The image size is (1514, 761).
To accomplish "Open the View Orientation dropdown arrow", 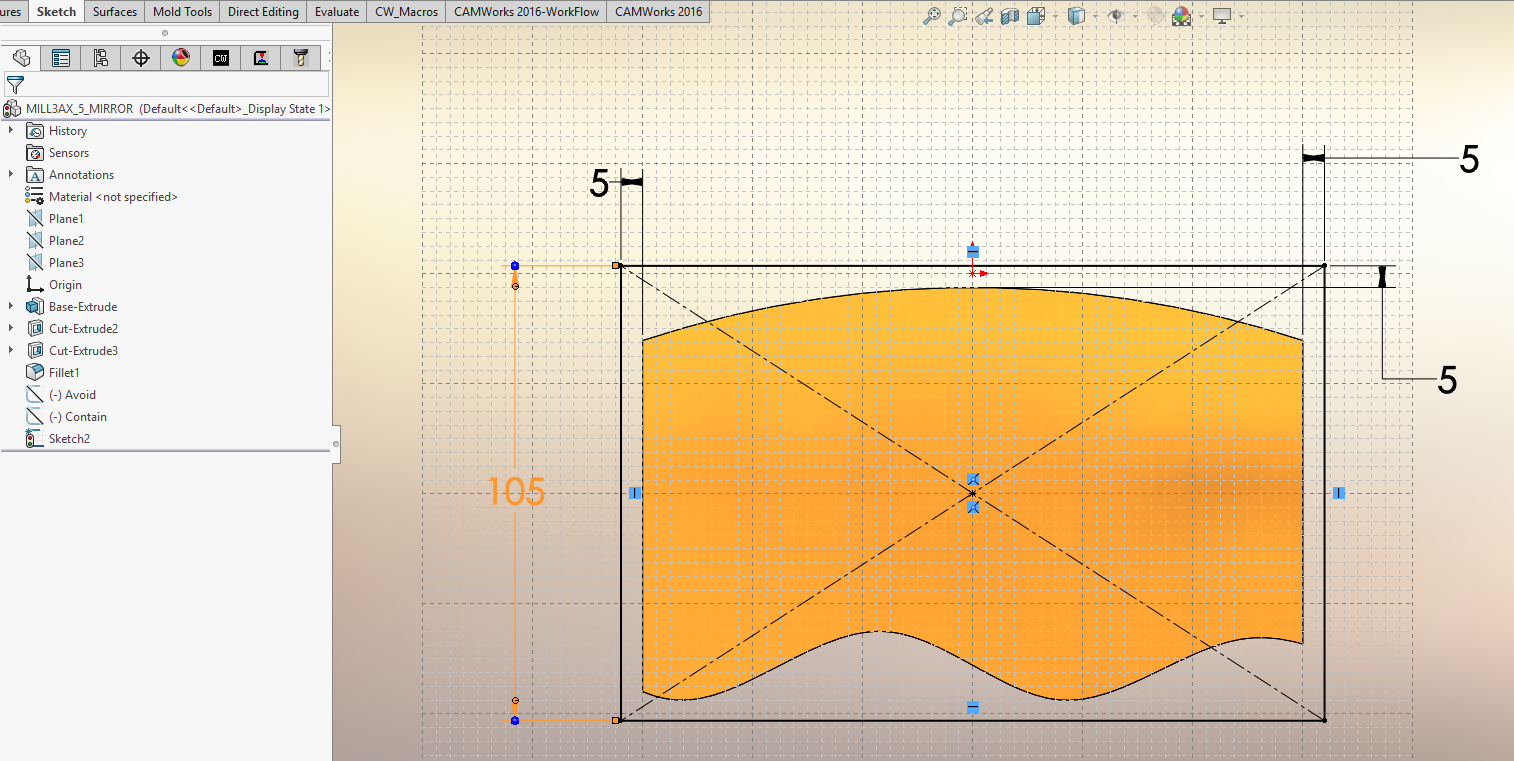I will (1056, 17).
